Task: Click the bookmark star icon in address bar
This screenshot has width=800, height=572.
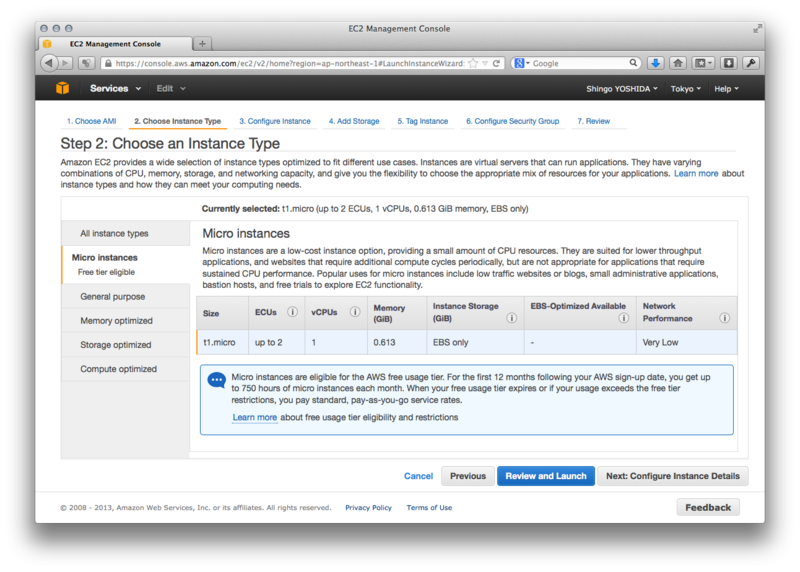Action: click(x=473, y=63)
